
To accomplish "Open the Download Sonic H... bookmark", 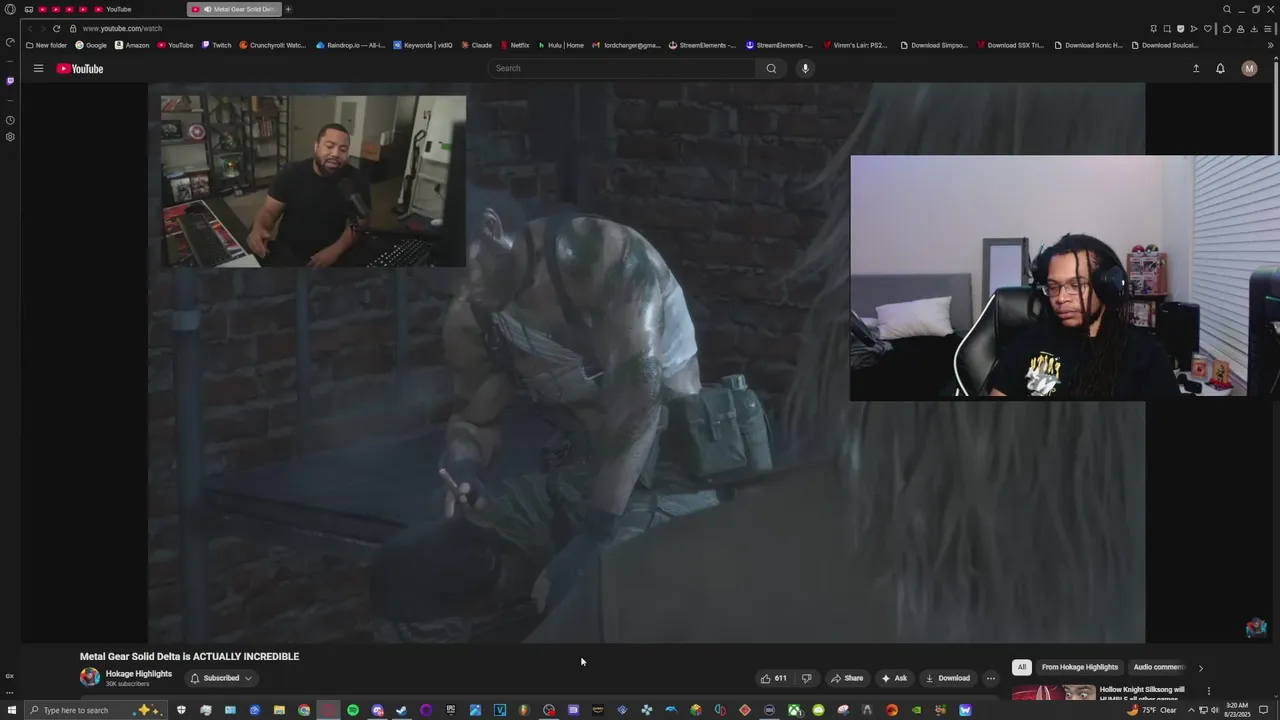I will 1089,45.
